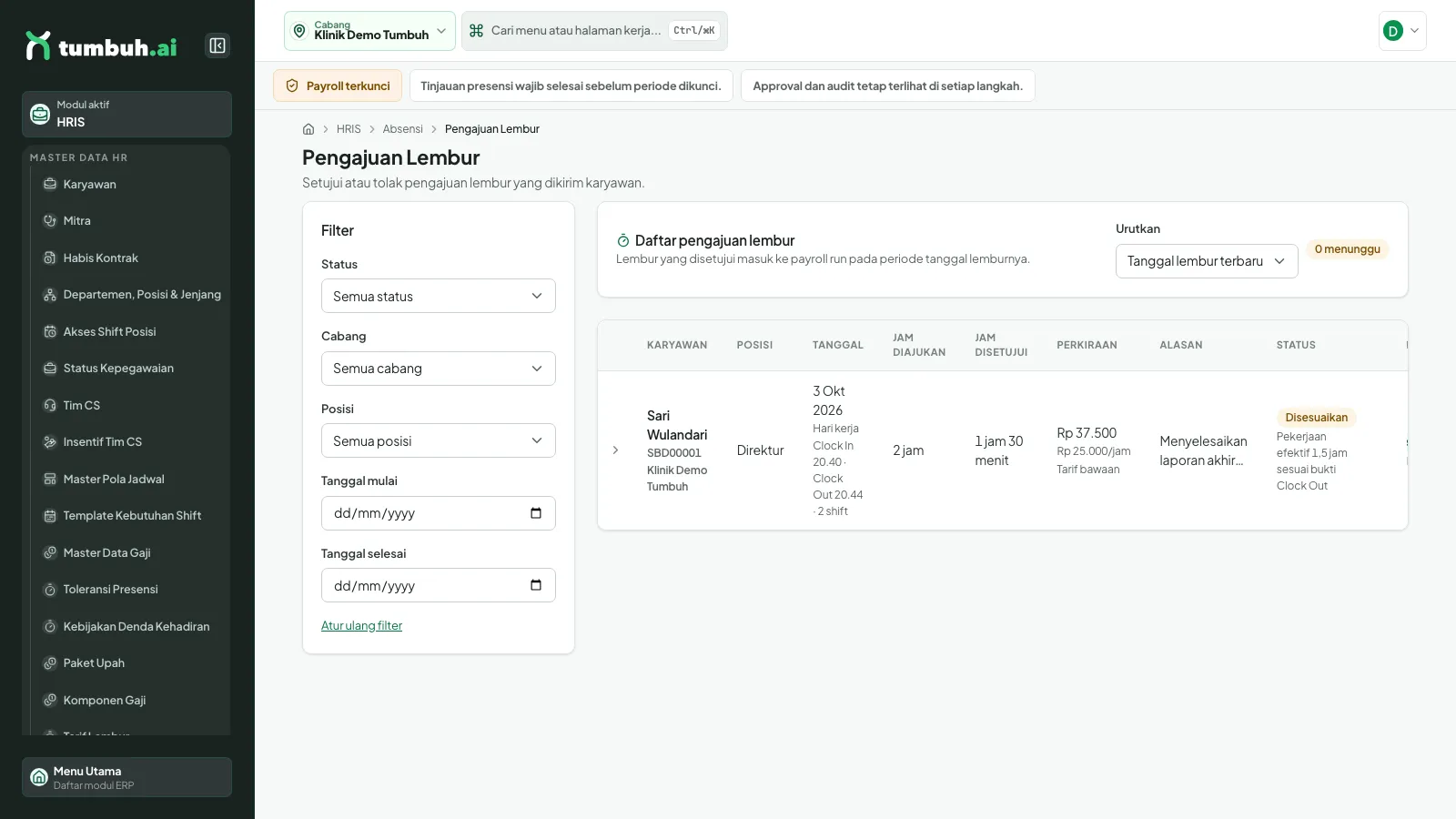This screenshot has height=819, width=1456.
Task: Click the location pin icon in Cabang selector
Action: point(299,31)
